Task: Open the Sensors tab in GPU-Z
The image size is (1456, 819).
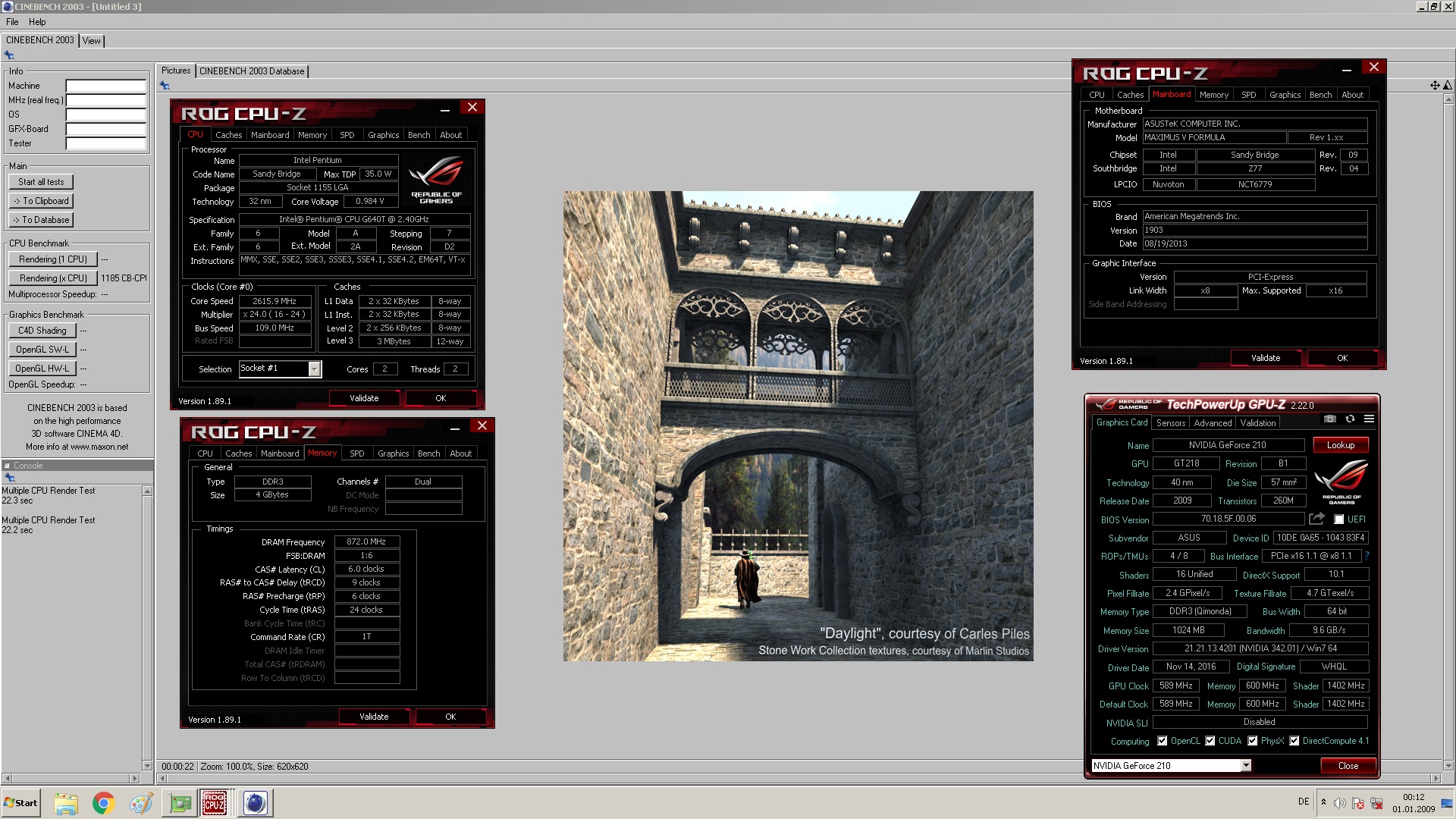Action: (x=1170, y=423)
